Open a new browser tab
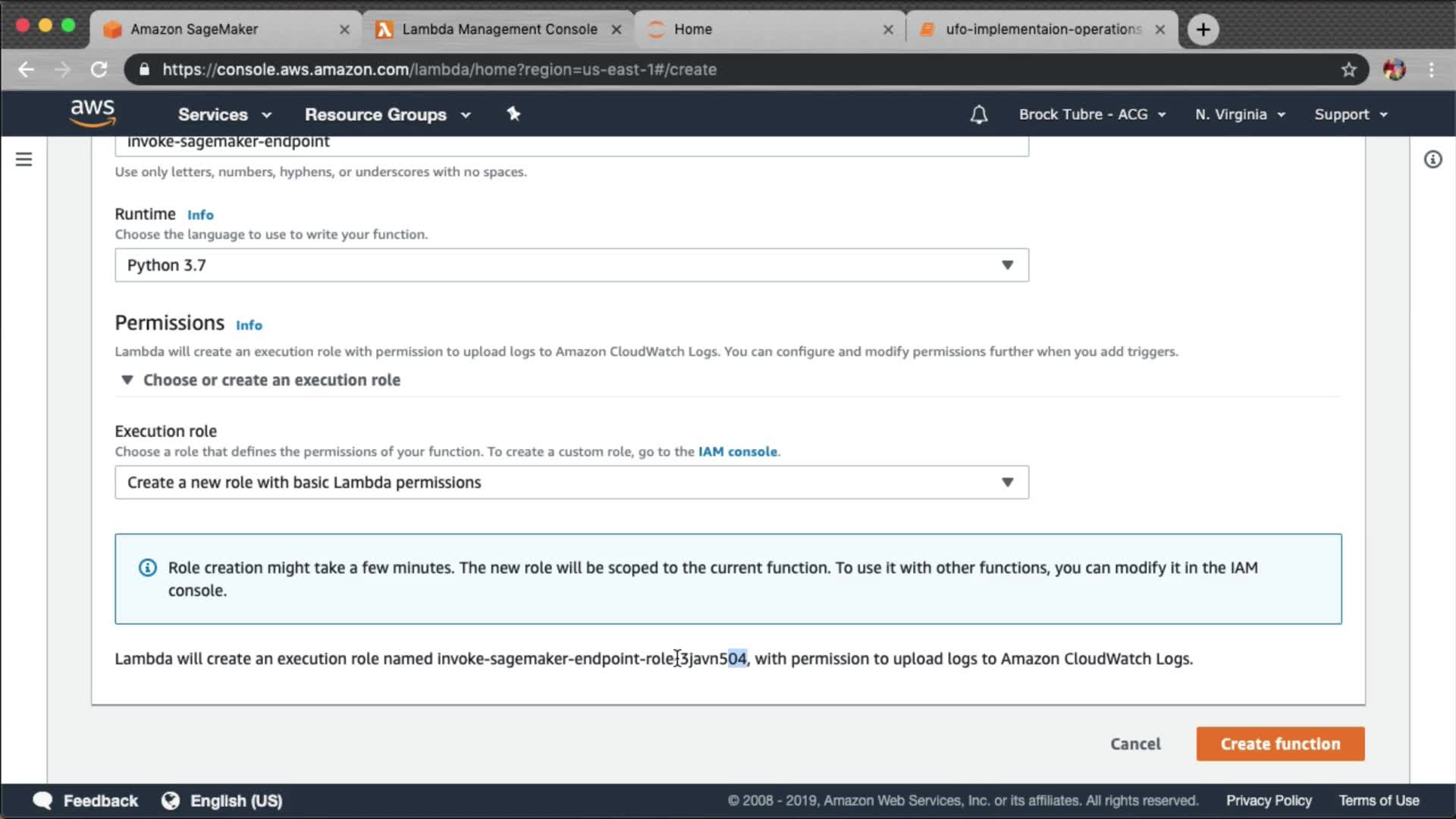This screenshot has height=819, width=1456. click(1203, 30)
